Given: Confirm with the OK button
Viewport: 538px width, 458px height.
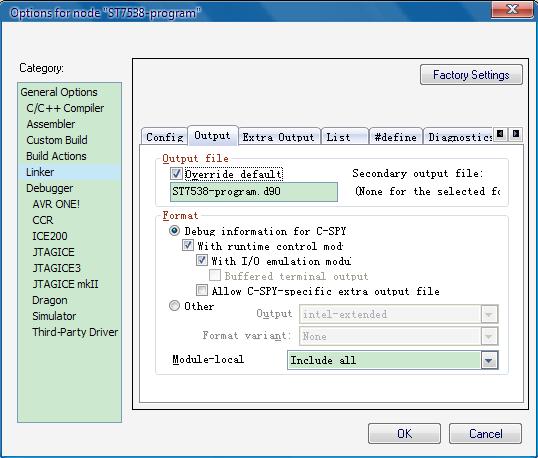Looking at the screenshot, I should click(404, 434).
